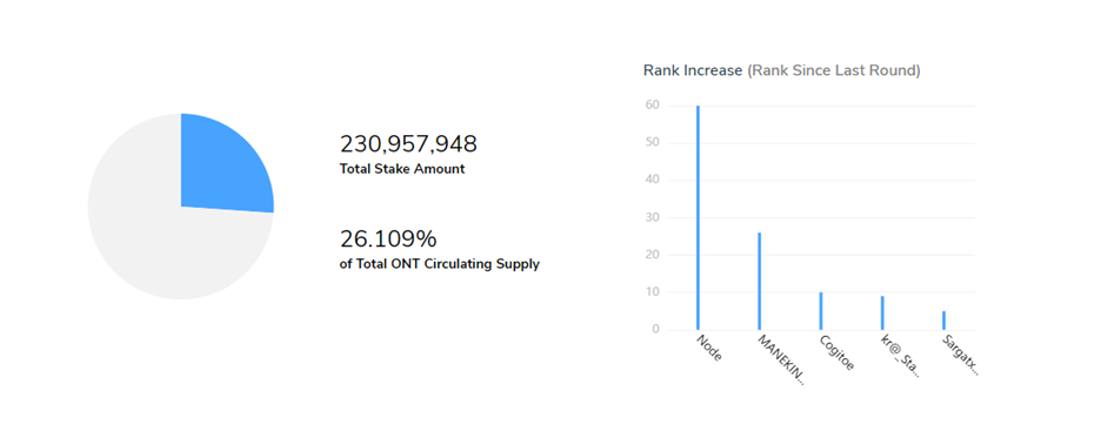The image size is (1108, 424).
Task: Click the Rank Since Last Round subtitle
Action: (x=834, y=71)
